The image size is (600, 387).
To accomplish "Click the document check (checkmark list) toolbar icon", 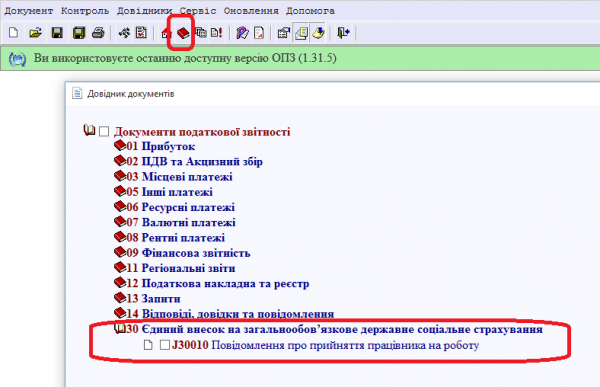I will [141, 33].
